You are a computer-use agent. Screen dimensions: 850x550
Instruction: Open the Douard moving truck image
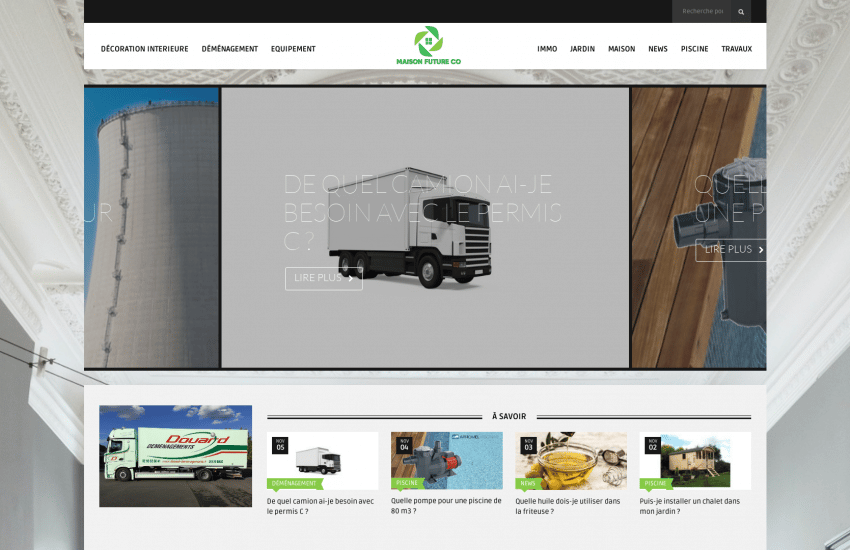(x=175, y=456)
